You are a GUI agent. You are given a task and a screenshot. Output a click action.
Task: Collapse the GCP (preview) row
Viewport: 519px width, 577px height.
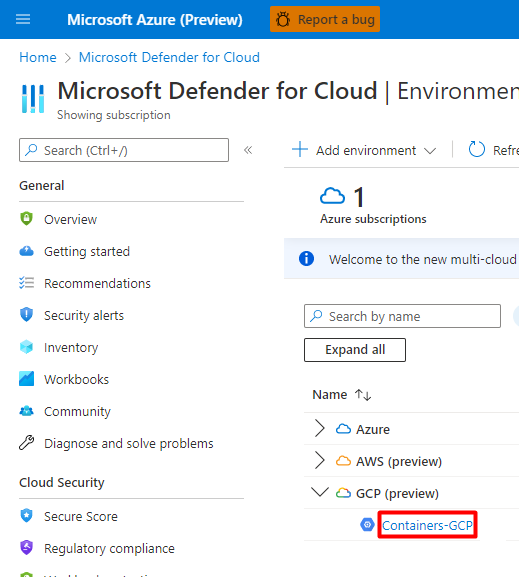point(320,492)
